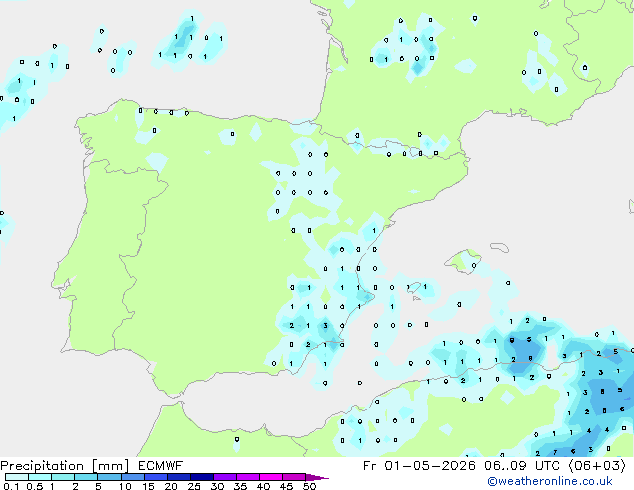
Task: Click the 35–40 mm violet legend swatch
Action: click(247, 477)
